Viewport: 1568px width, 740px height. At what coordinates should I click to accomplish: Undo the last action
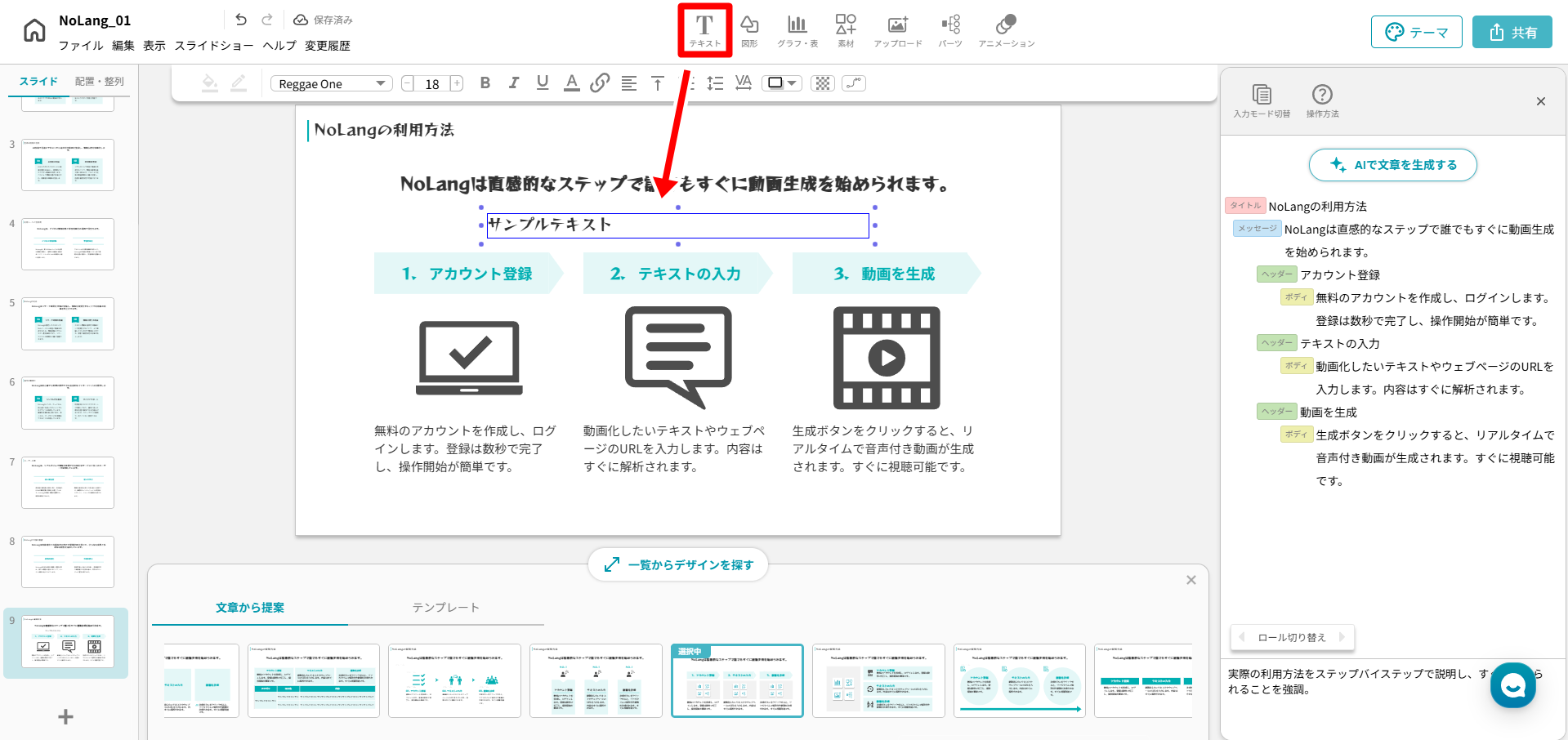(x=241, y=20)
